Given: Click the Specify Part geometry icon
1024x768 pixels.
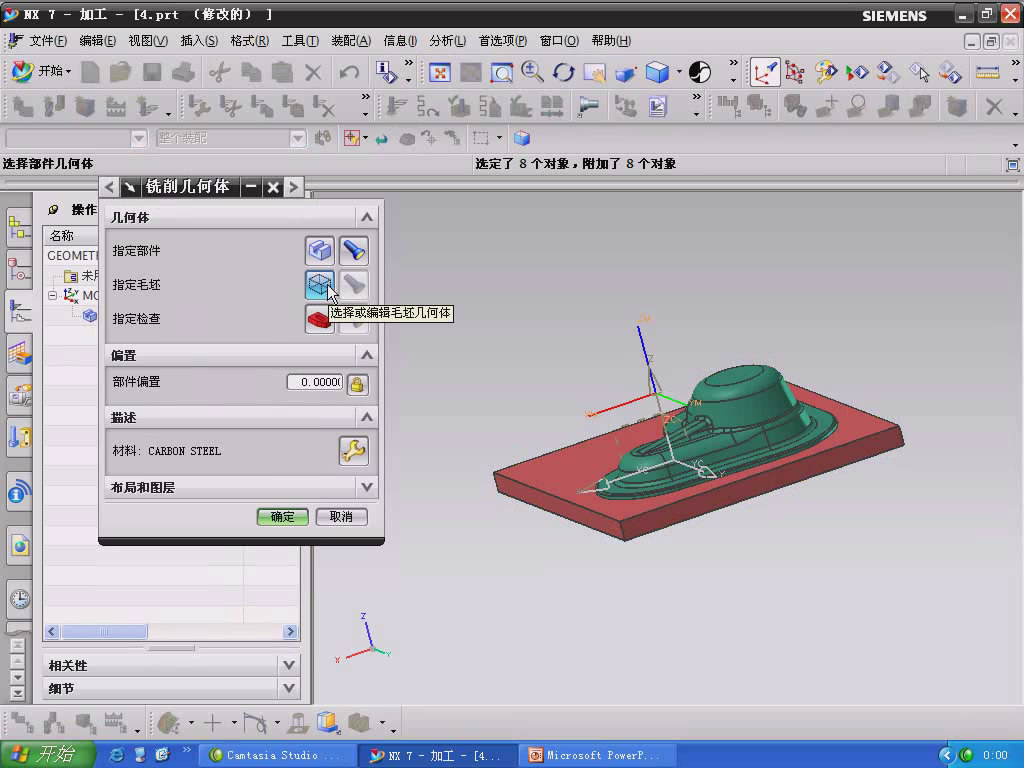Looking at the screenshot, I should tap(319, 250).
